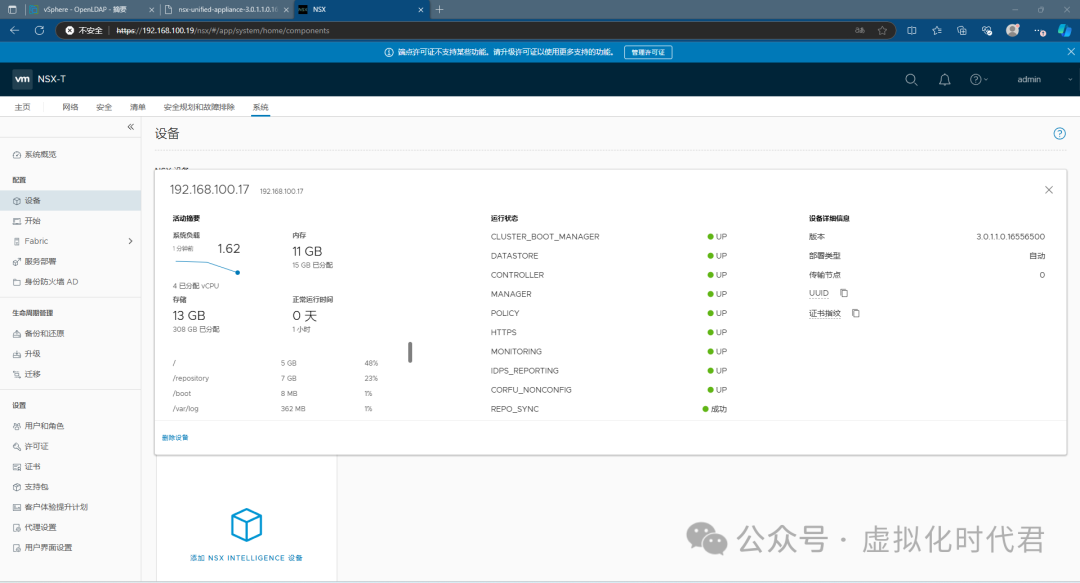Dismiss the blue license banner
The height and width of the screenshot is (583, 1080).
(1071, 52)
